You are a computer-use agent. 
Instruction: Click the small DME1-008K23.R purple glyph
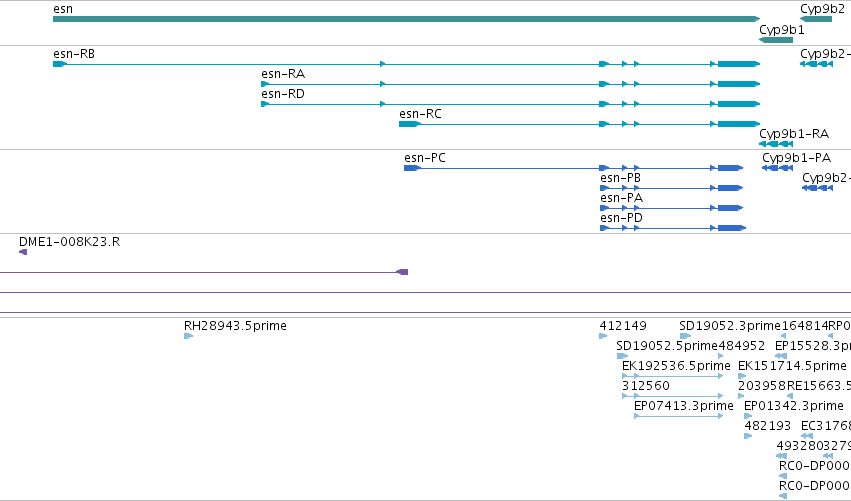(23, 252)
